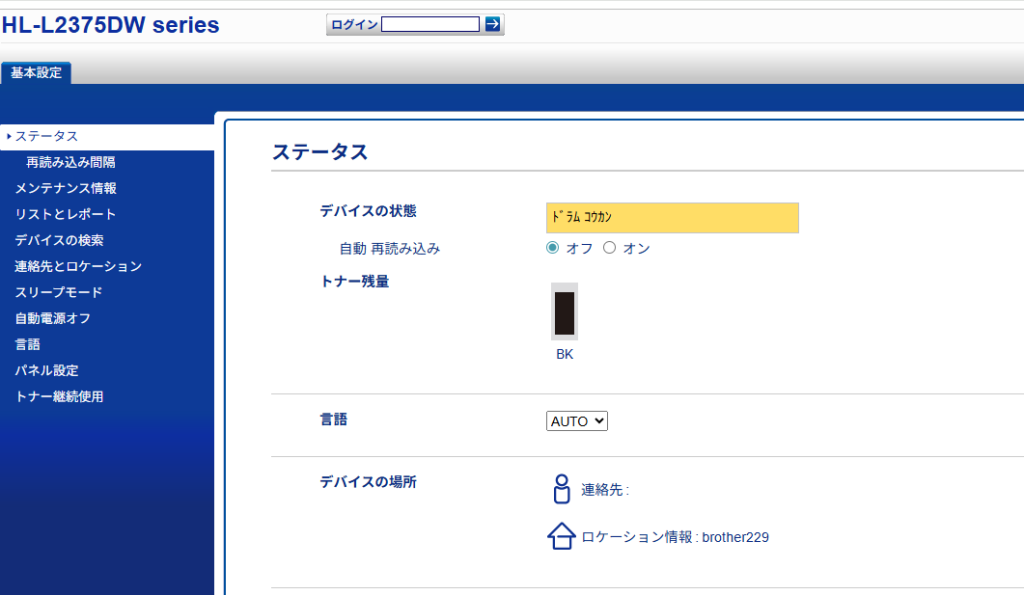This screenshot has height=595, width=1024.
Task: Open the 基本設定 tab
Action: [36, 73]
